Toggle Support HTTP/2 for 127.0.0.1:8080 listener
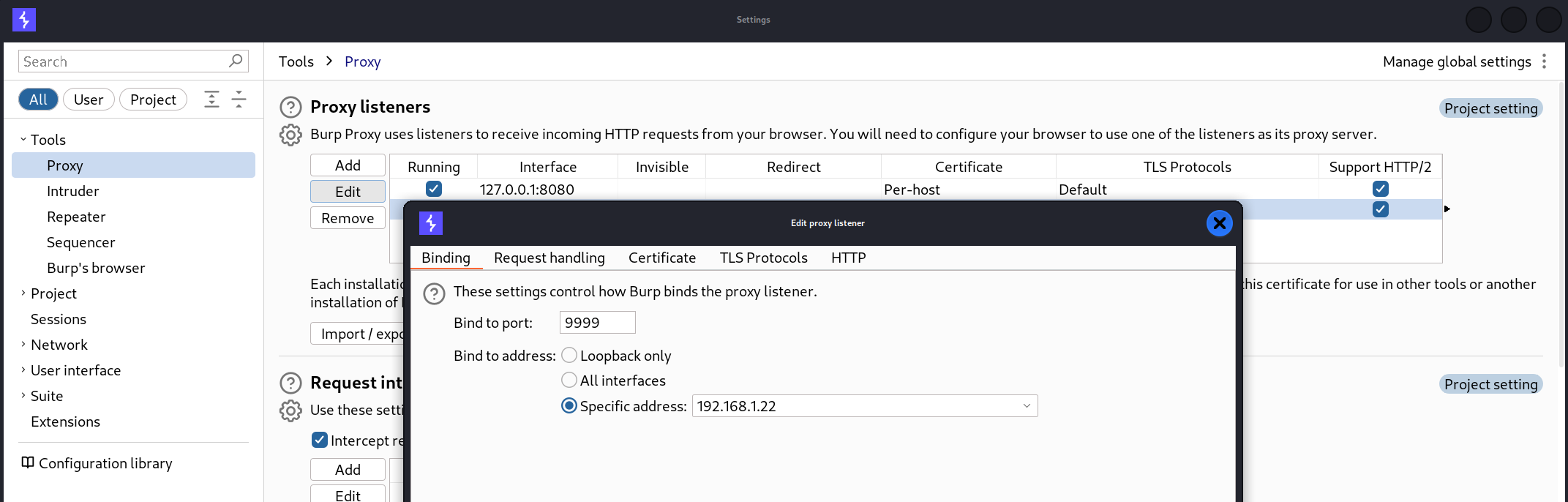 1381,189
